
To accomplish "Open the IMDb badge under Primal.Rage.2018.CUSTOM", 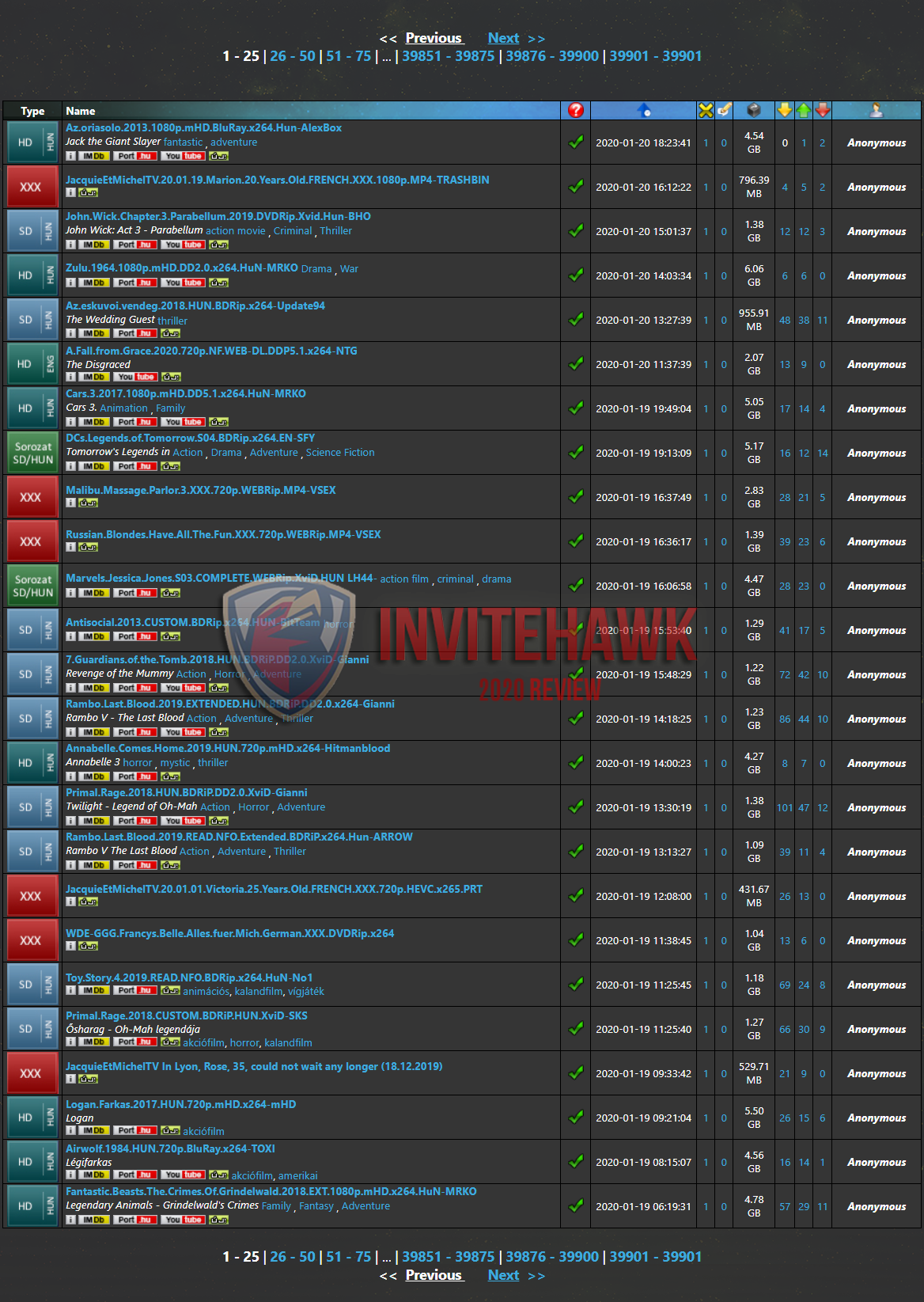I will (94, 1042).
